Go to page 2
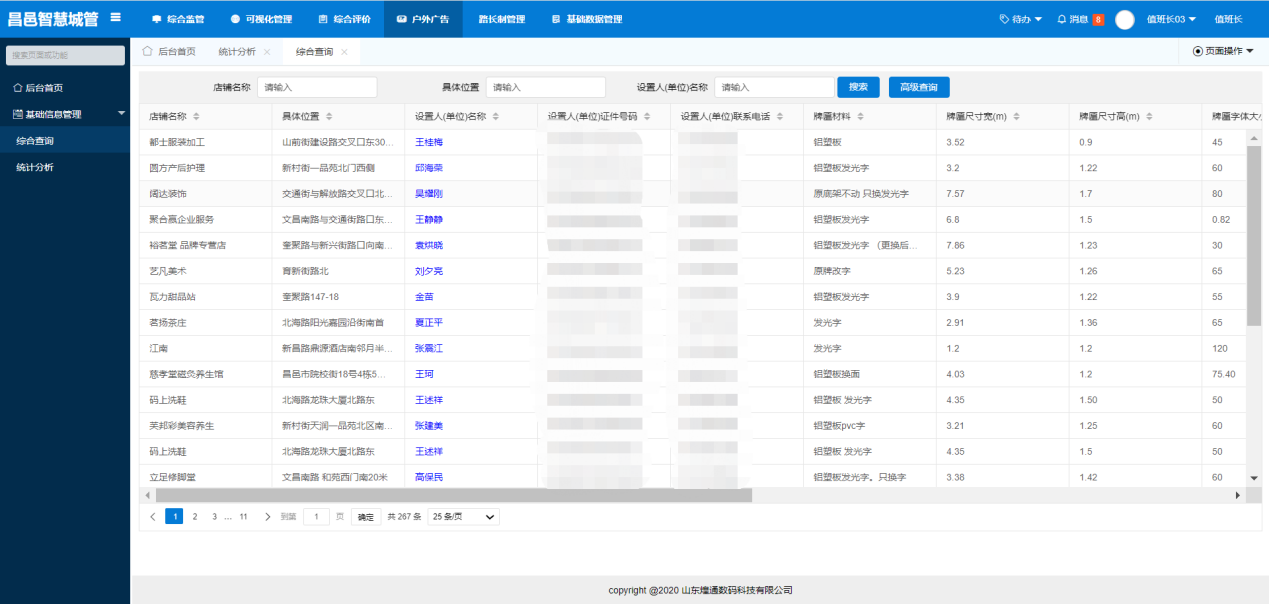 (194, 517)
